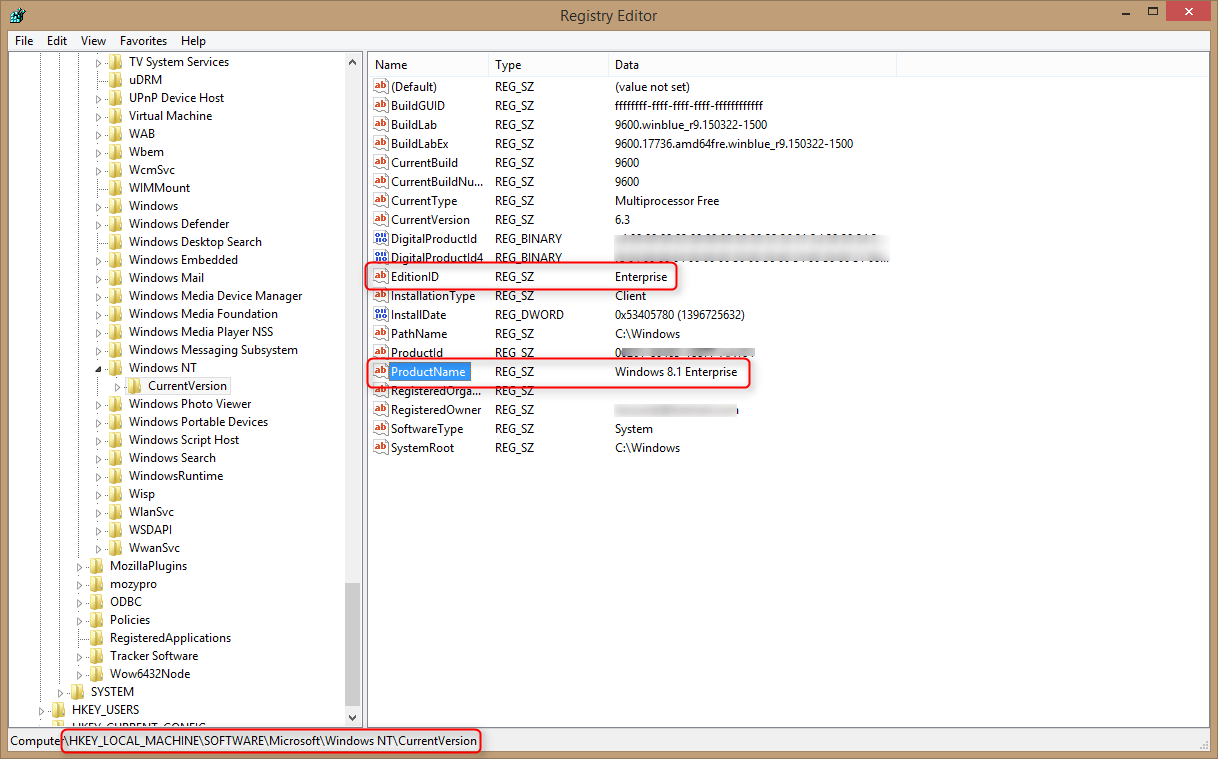The width and height of the screenshot is (1218, 759).
Task: Select the CurrentBuildNu... value name
Action: click(x=437, y=181)
